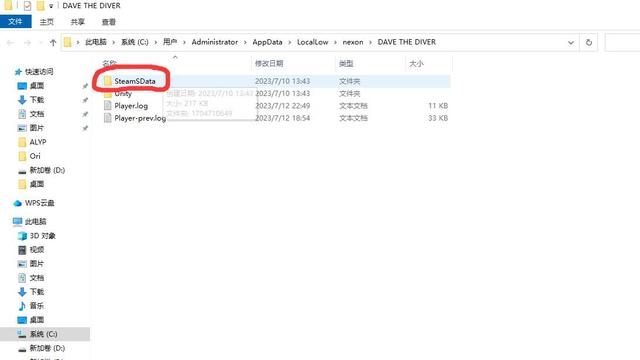
Task: Navigate to nexon in address bar
Action: click(353, 42)
